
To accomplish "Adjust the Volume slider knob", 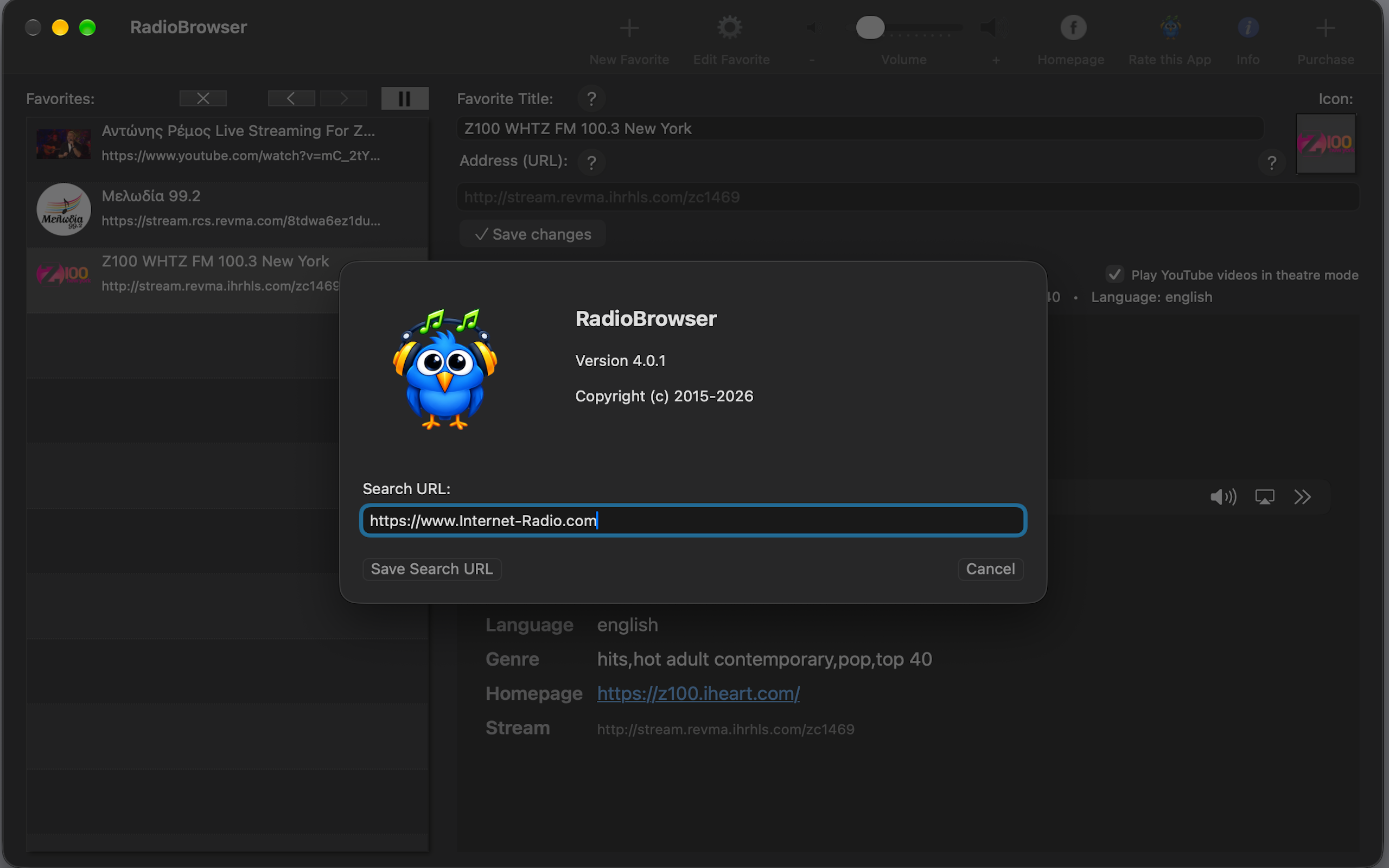I will [x=870, y=28].
